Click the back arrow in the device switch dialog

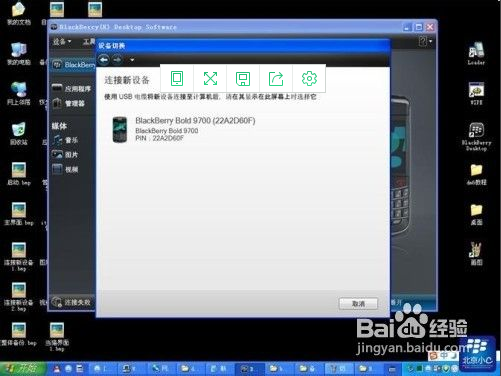coord(104,60)
